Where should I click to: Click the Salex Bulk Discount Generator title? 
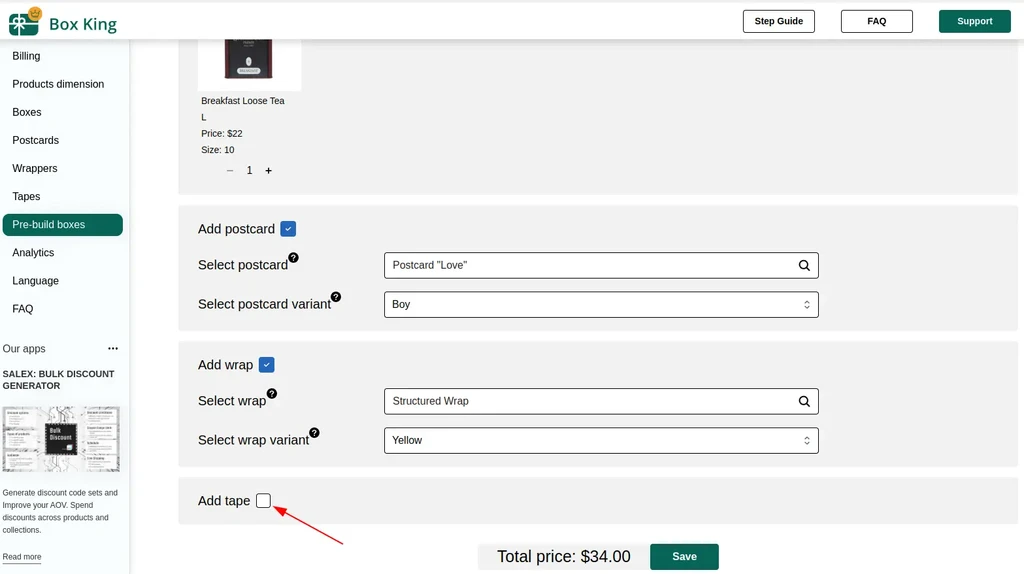[x=58, y=379]
